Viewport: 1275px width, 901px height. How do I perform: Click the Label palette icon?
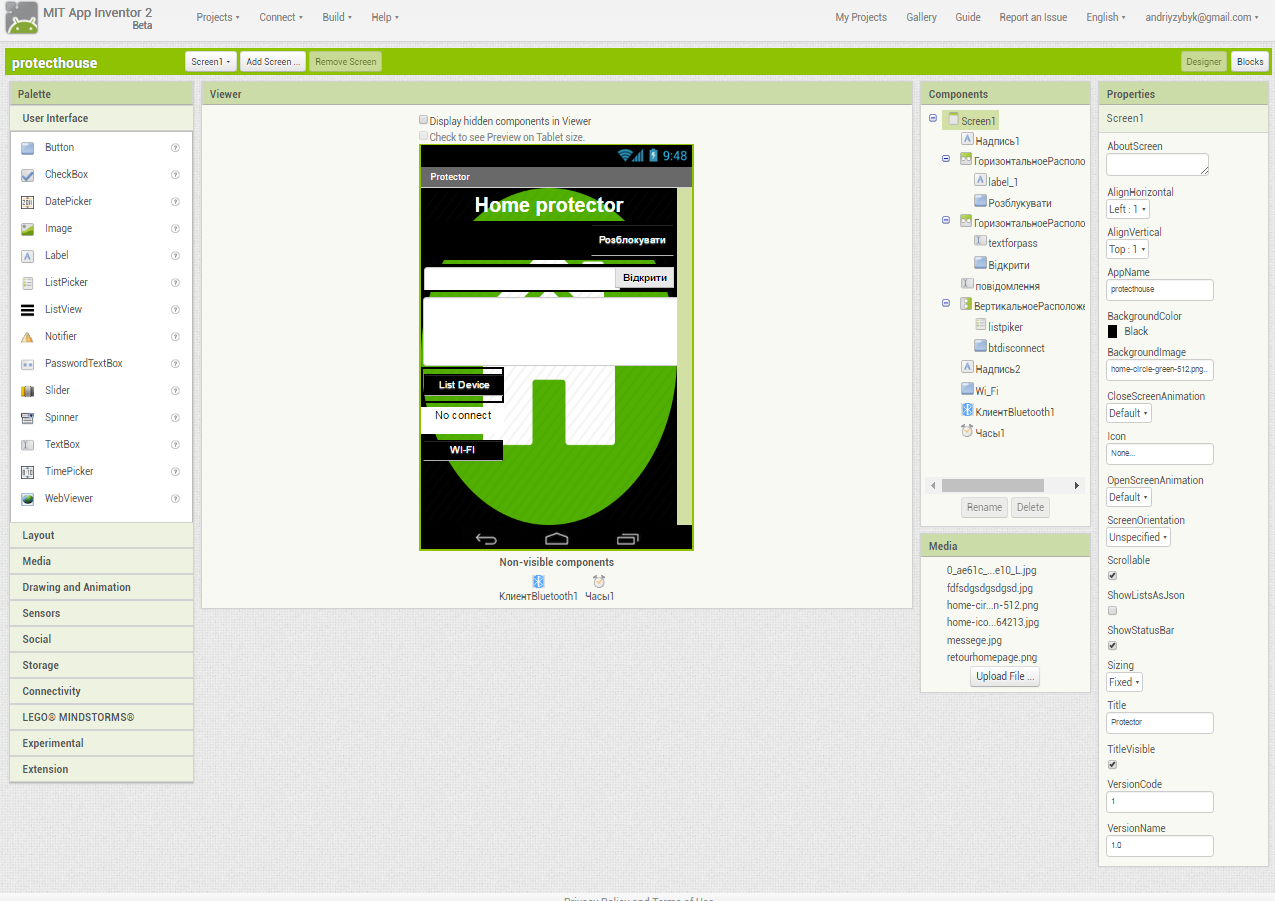coord(27,256)
